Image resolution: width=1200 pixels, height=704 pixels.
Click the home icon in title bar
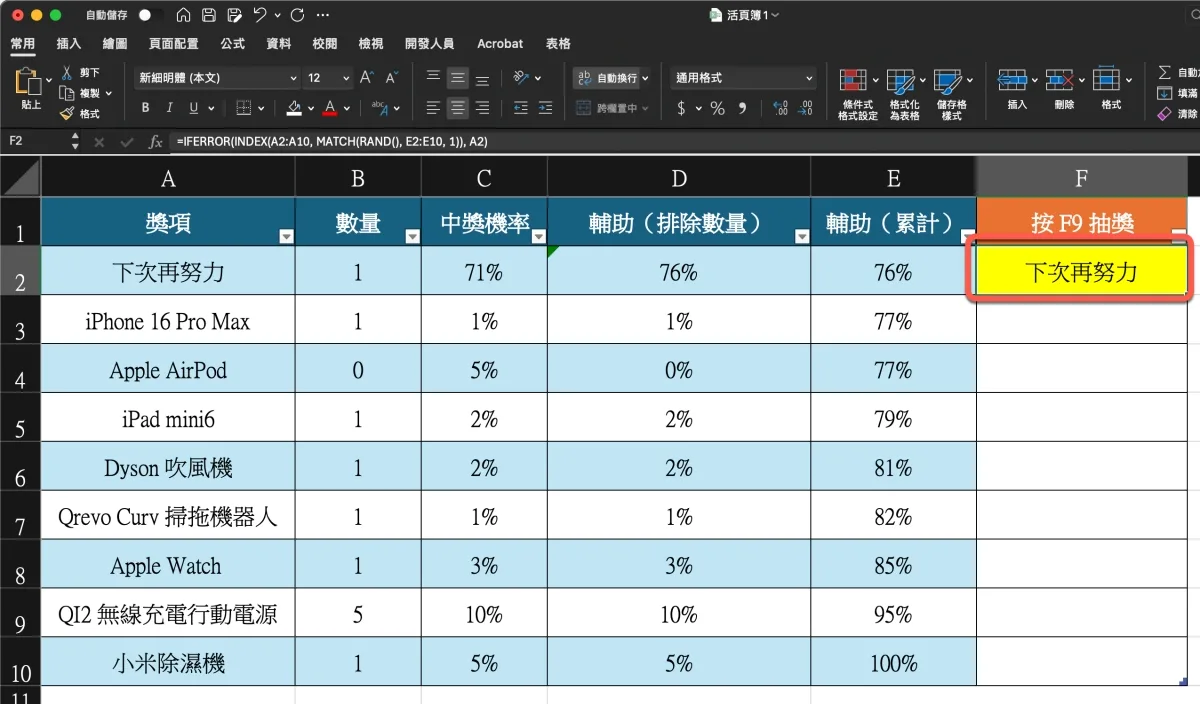pyautogui.click(x=183, y=16)
